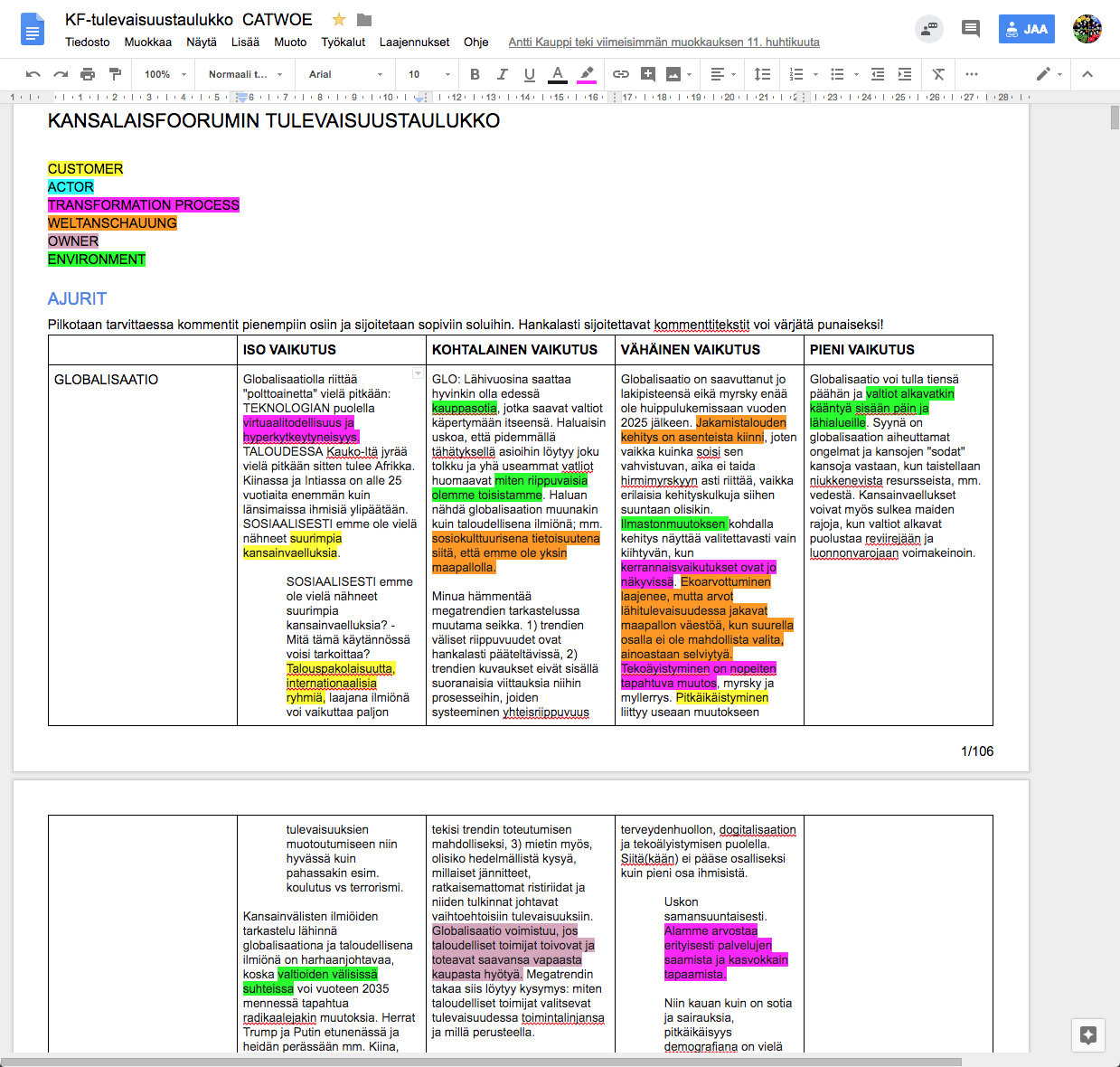
Task: Select the paint format roller tool
Action: pos(115,74)
